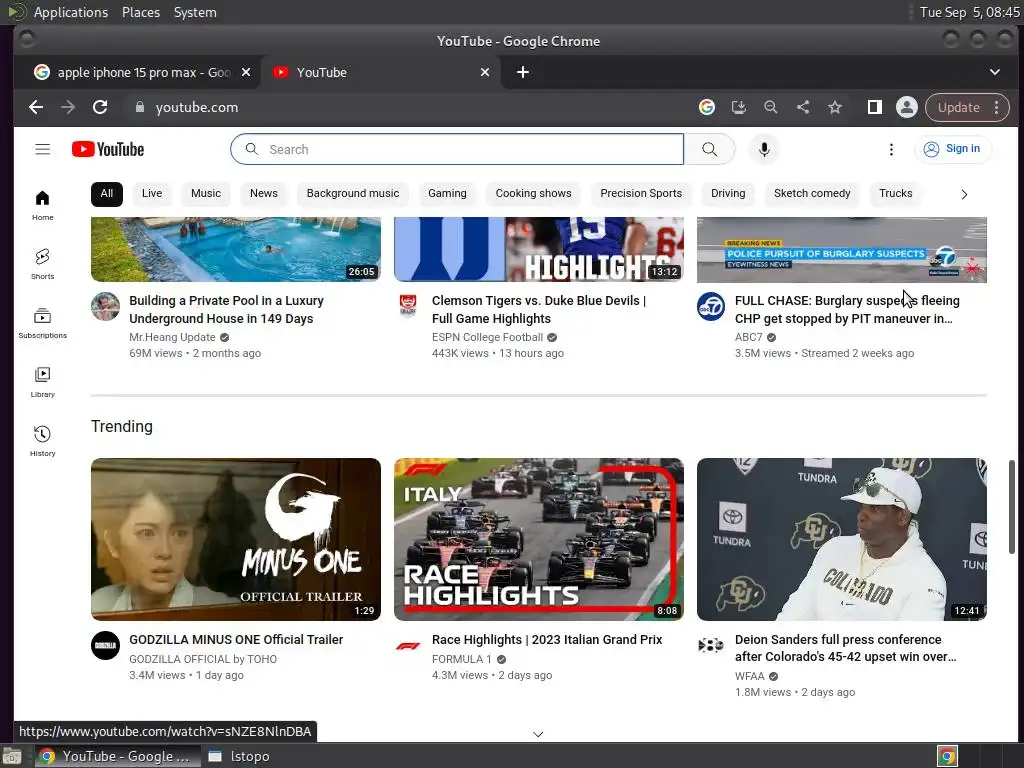Viewport: 1024px width, 768px height.
Task: Click the zoom magnifier icon in address bar
Action: pyautogui.click(x=771, y=107)
